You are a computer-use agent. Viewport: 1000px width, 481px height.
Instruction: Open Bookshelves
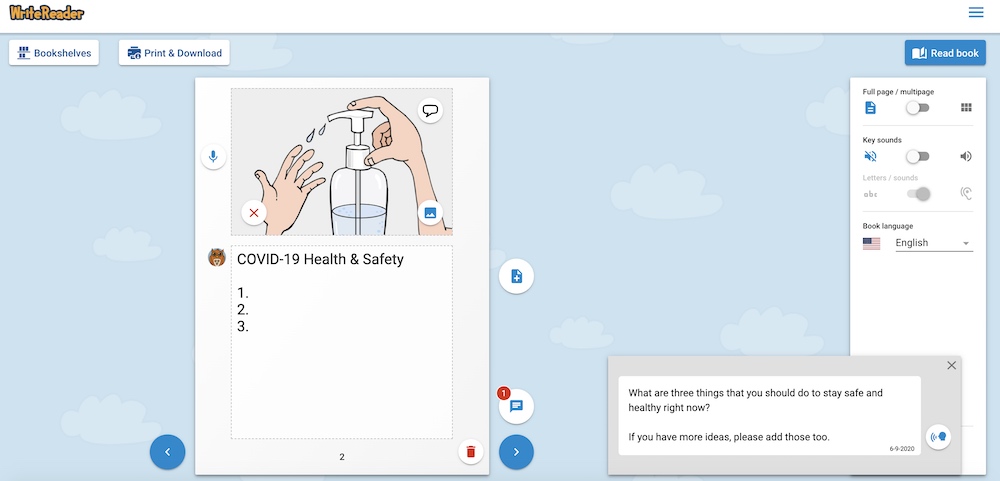pyautogui.click(x=54, y=53)
